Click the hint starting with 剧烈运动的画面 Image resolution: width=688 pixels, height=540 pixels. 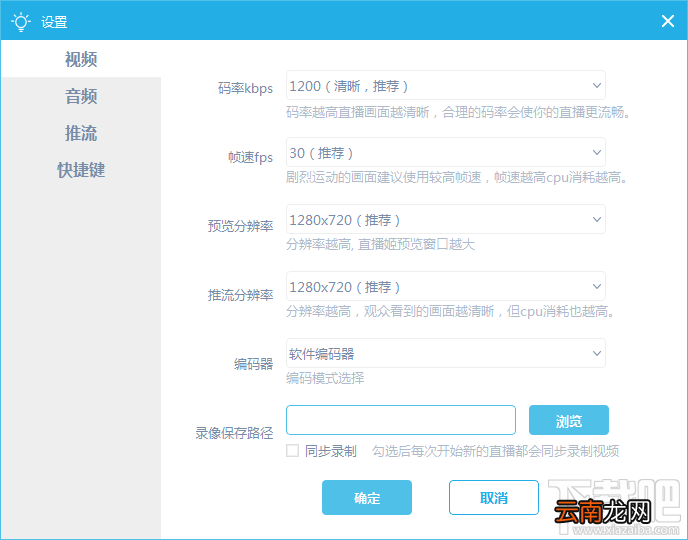tap(457, 177)
